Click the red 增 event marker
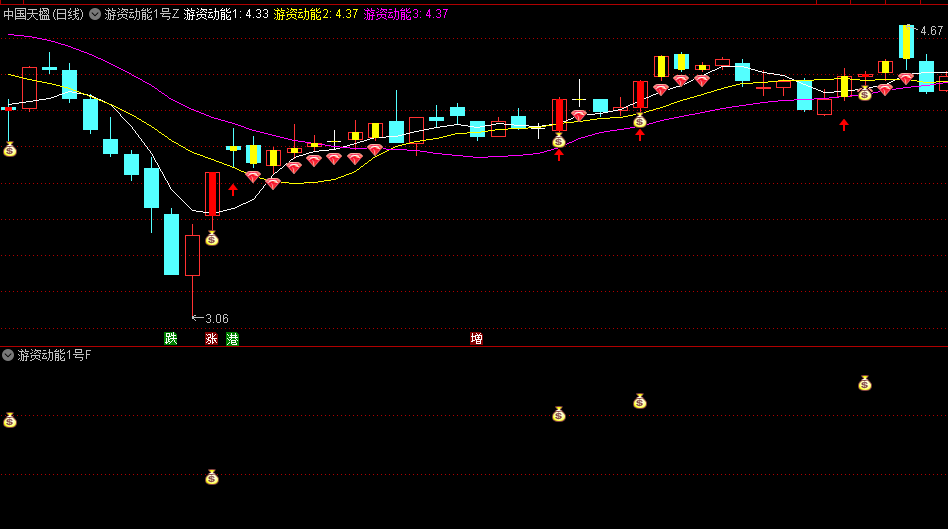 [x=476, y=339]
